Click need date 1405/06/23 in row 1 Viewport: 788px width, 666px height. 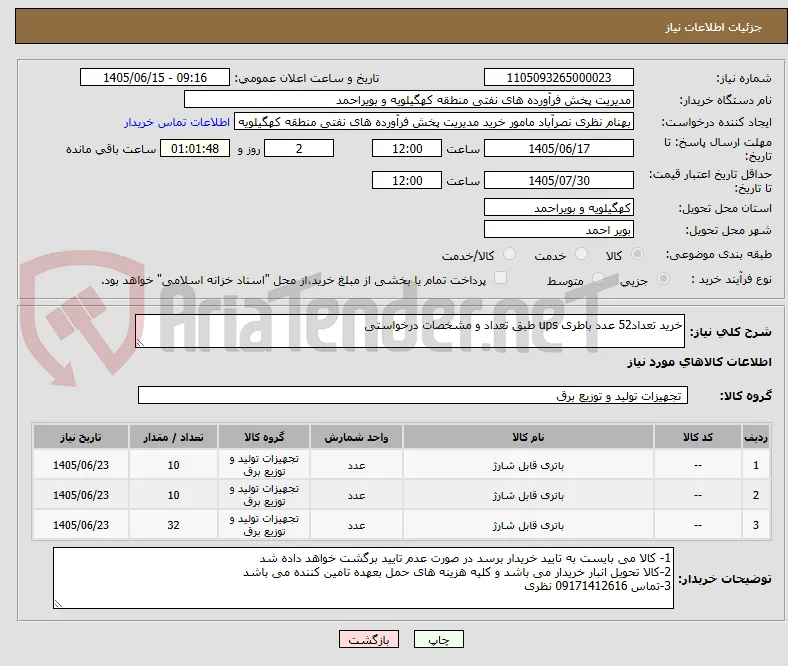[x=81, y=465]
